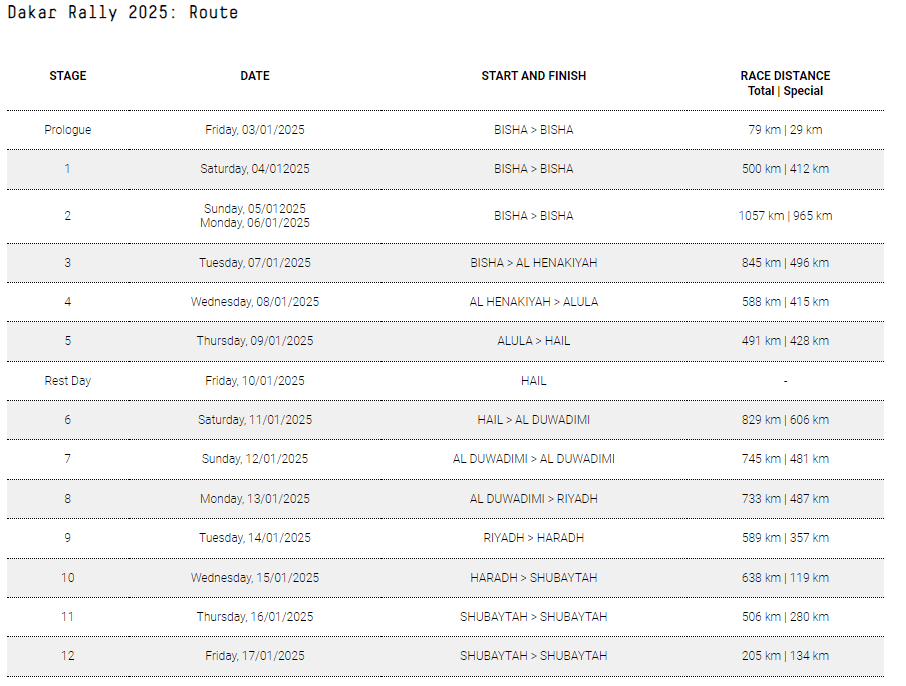The height and width of the screenshot is (686, 906).
Task: Click the Prologue stage cell
Action: coord(68,129)
